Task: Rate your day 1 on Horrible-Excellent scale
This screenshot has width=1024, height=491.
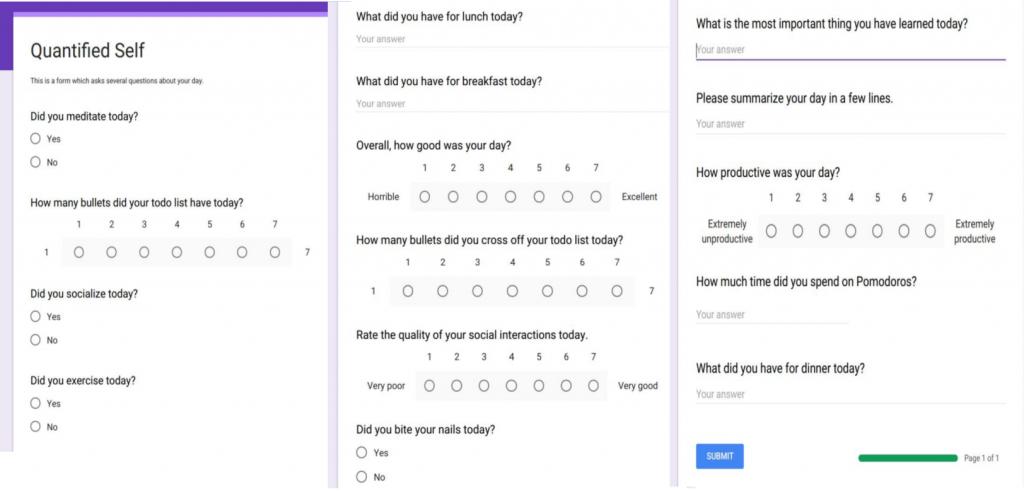Action: tap(424, 197)
